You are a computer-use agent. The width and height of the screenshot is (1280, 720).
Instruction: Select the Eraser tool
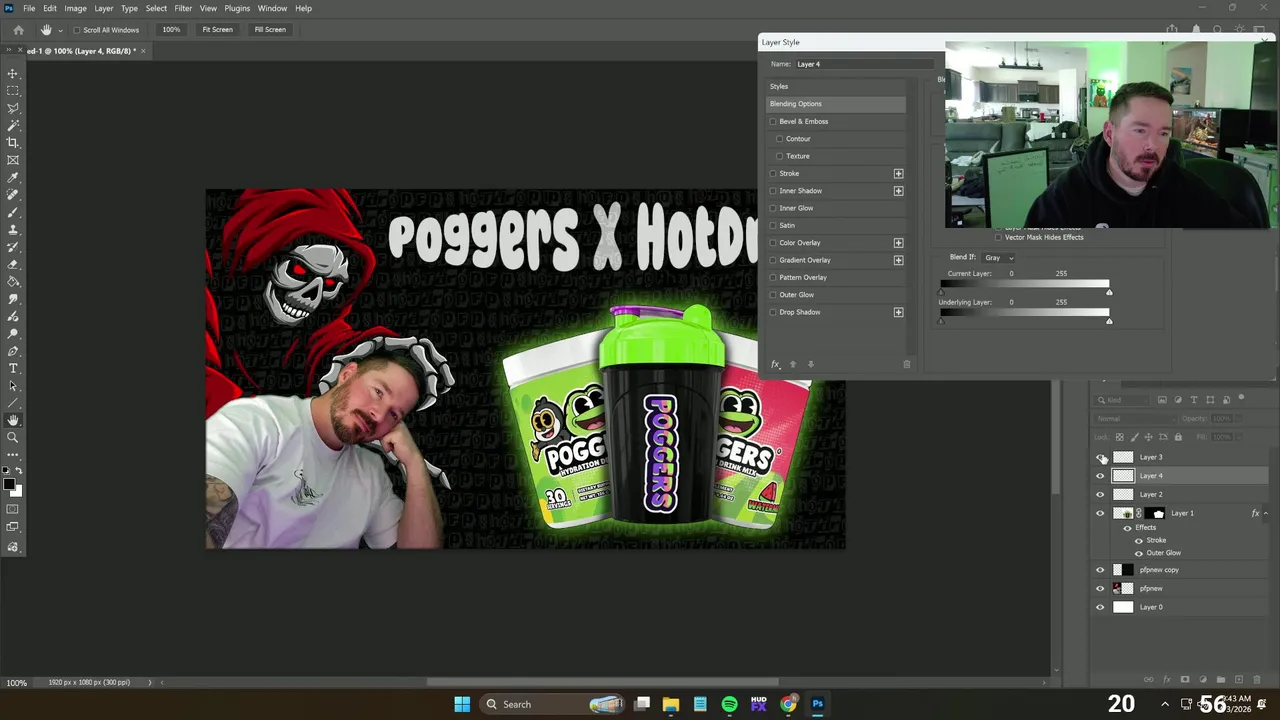[x=13, y=264]
